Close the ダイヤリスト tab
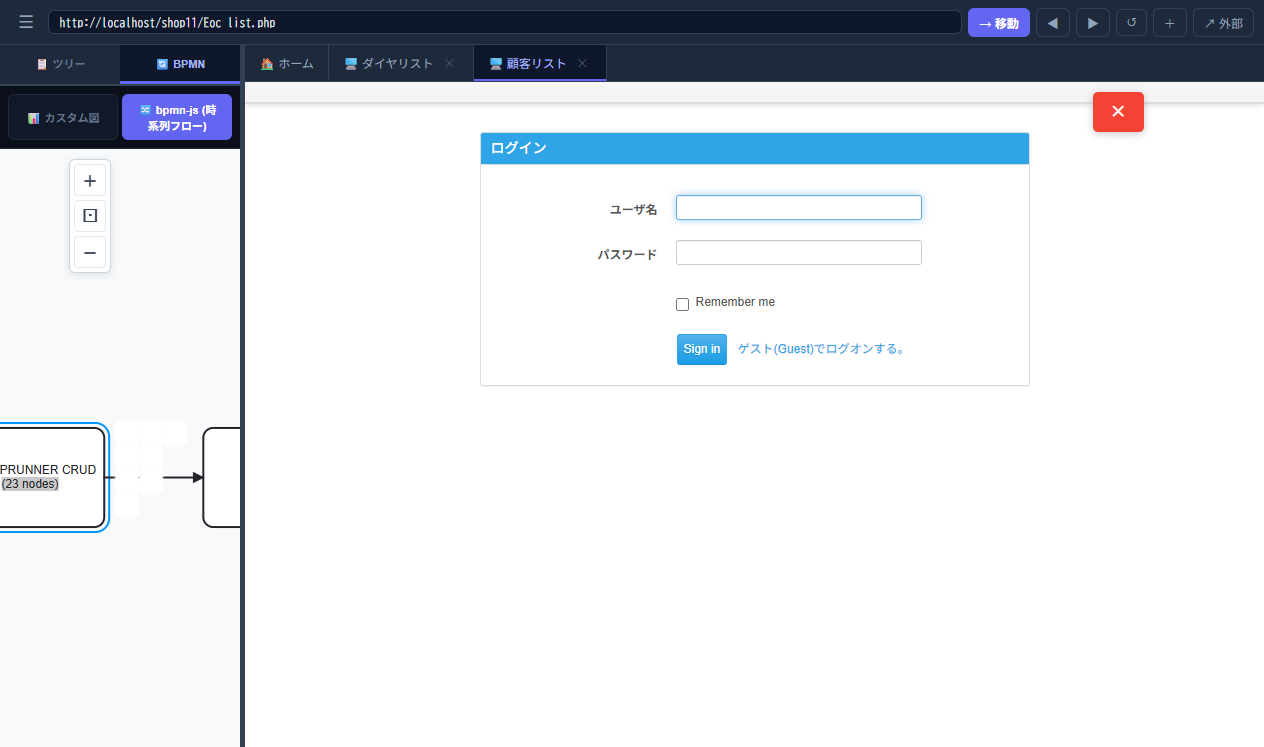 click(x=449, y=63)
